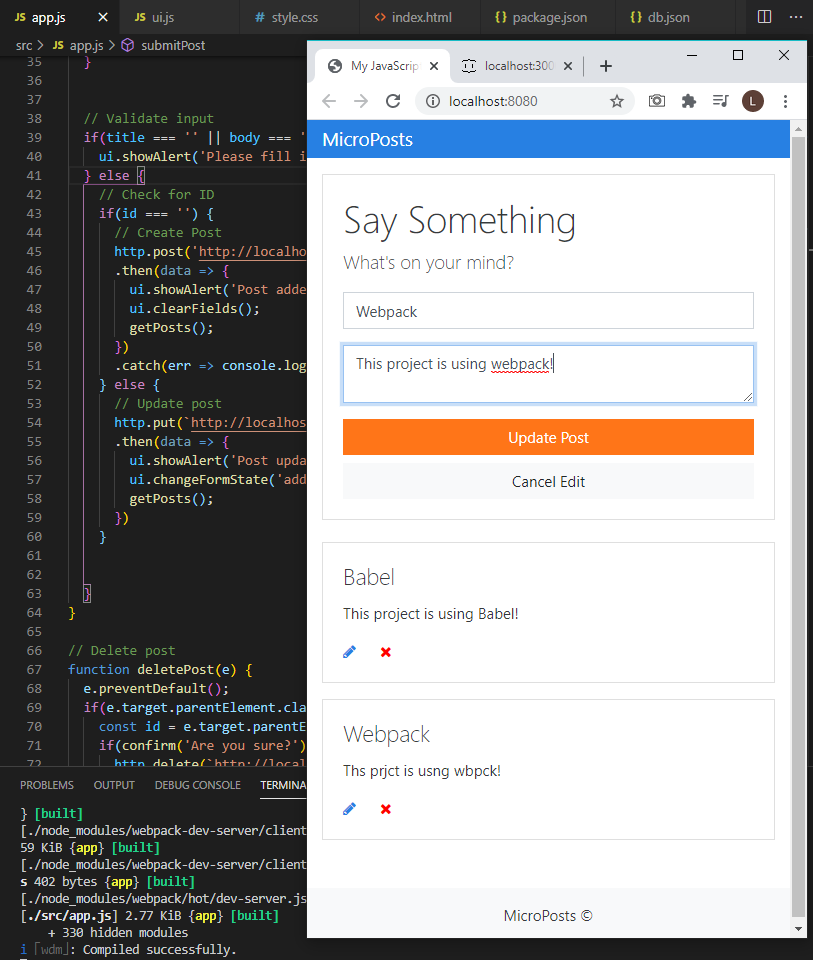Close the app.js editor tab
Image resolution: width=813 pixels, height=960 pixels.
pos(103,17)
